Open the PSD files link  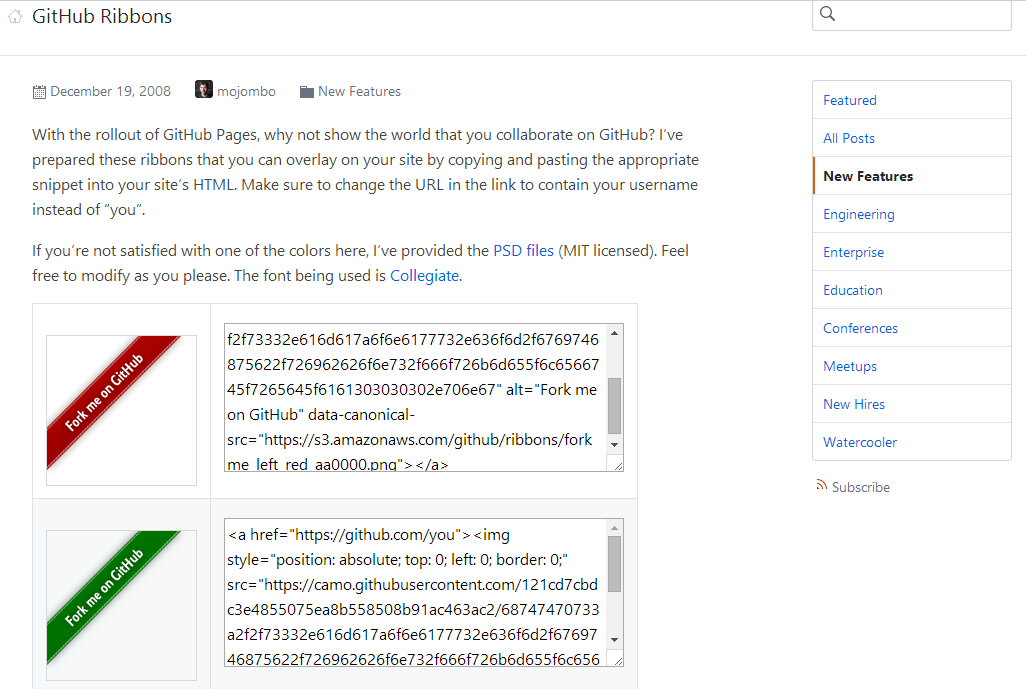(x=523, y=251)
